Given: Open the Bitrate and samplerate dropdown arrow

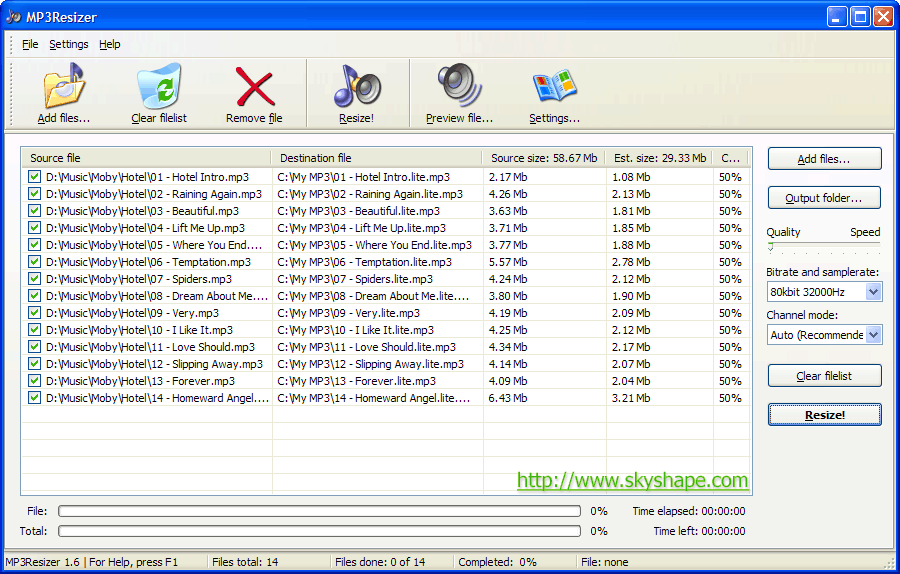Looking at the screenshot, I should point(873,292).
